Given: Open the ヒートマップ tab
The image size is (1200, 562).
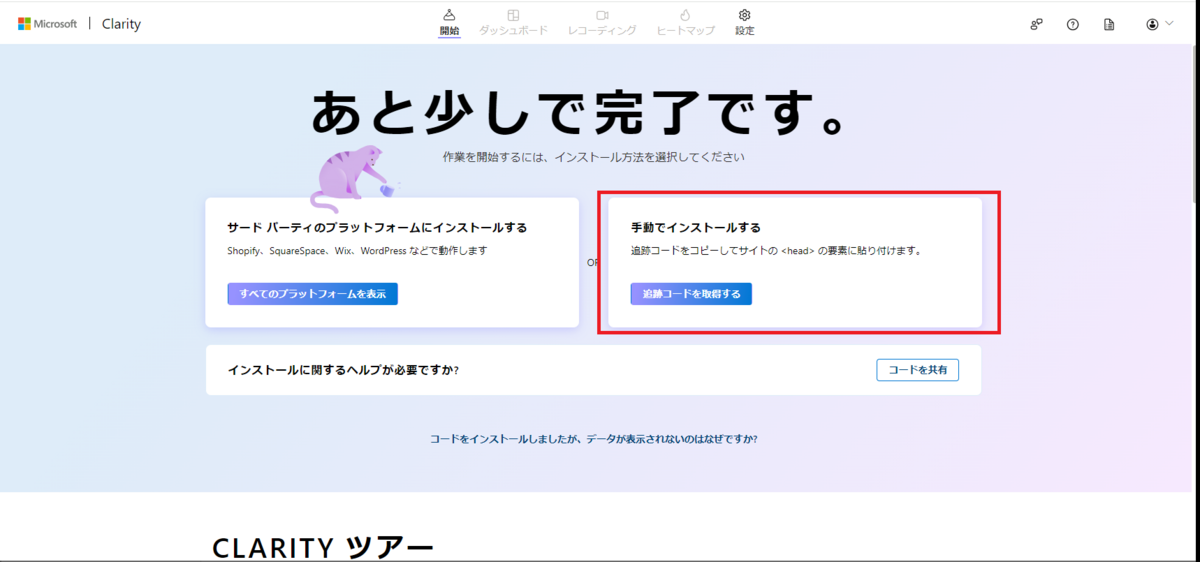Looking at the screenshot, I should point(685,22).
